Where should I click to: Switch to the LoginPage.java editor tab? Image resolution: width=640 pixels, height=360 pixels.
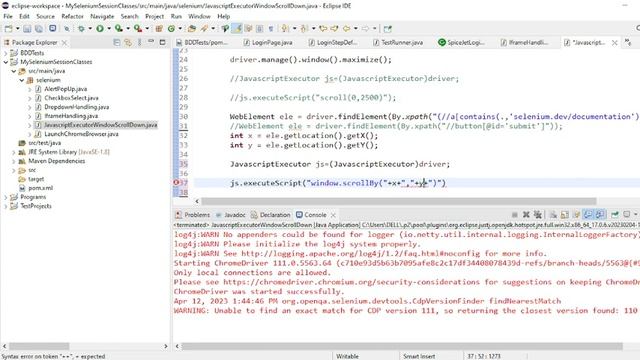pyautogui.click(x=268, y=42)
